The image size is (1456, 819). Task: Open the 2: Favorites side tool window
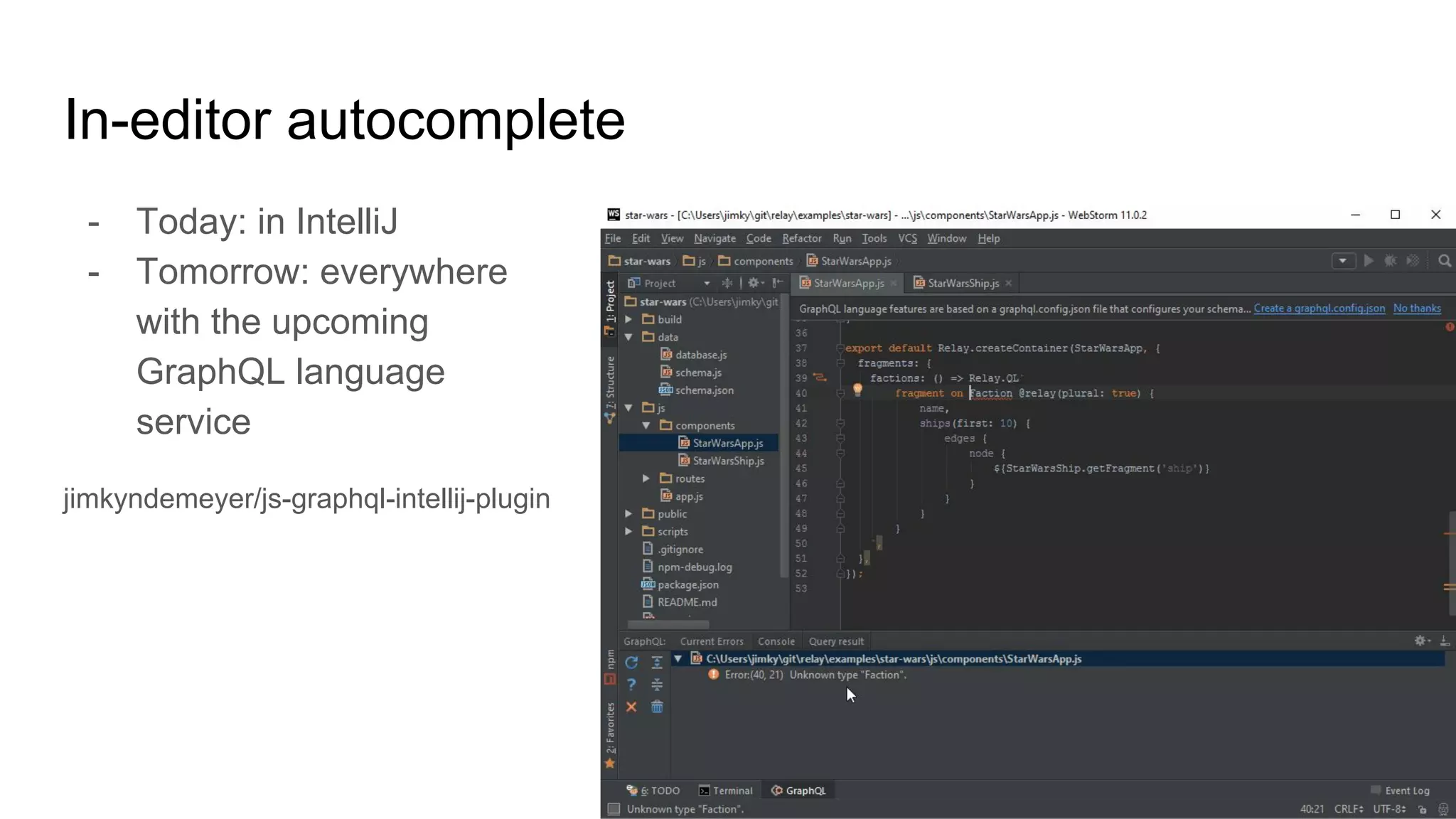pyautogui.click(x=610, y=735)
